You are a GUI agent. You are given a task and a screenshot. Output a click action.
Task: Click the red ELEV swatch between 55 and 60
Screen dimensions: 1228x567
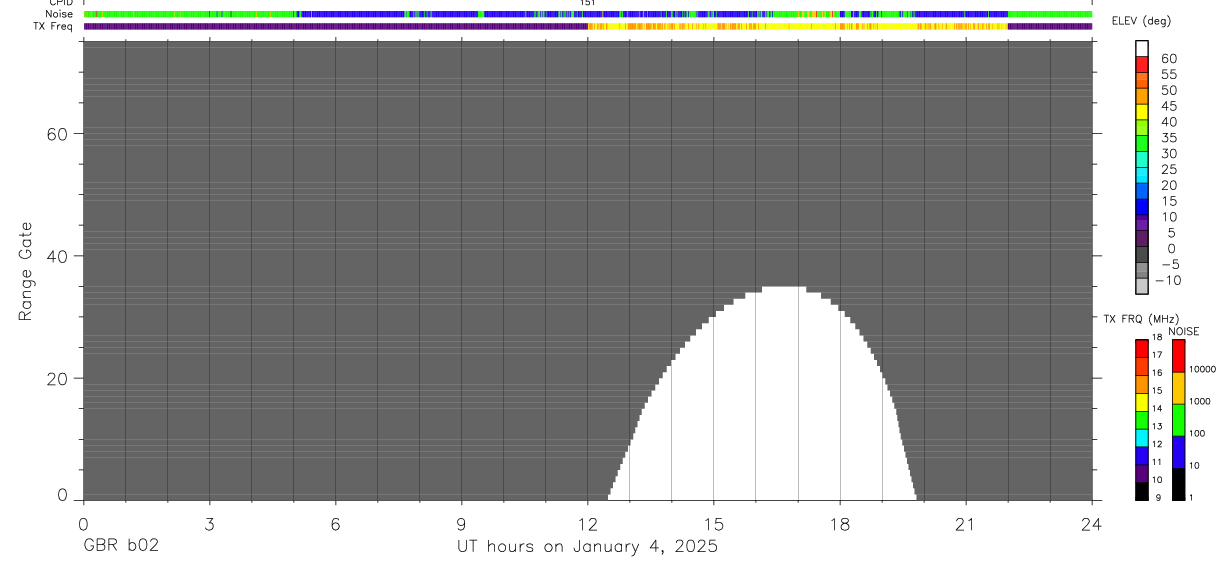(1142, 65)
